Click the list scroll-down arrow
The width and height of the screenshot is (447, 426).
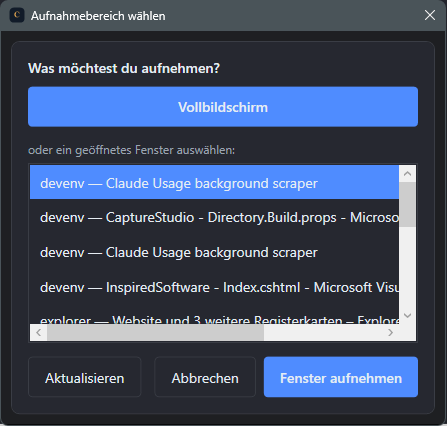[x=407, y=315]
